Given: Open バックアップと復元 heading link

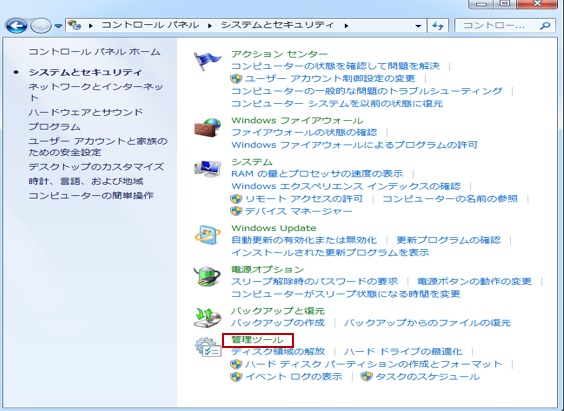Looking at the screenshot, I should pyautogui.click(x=278, y=311).
